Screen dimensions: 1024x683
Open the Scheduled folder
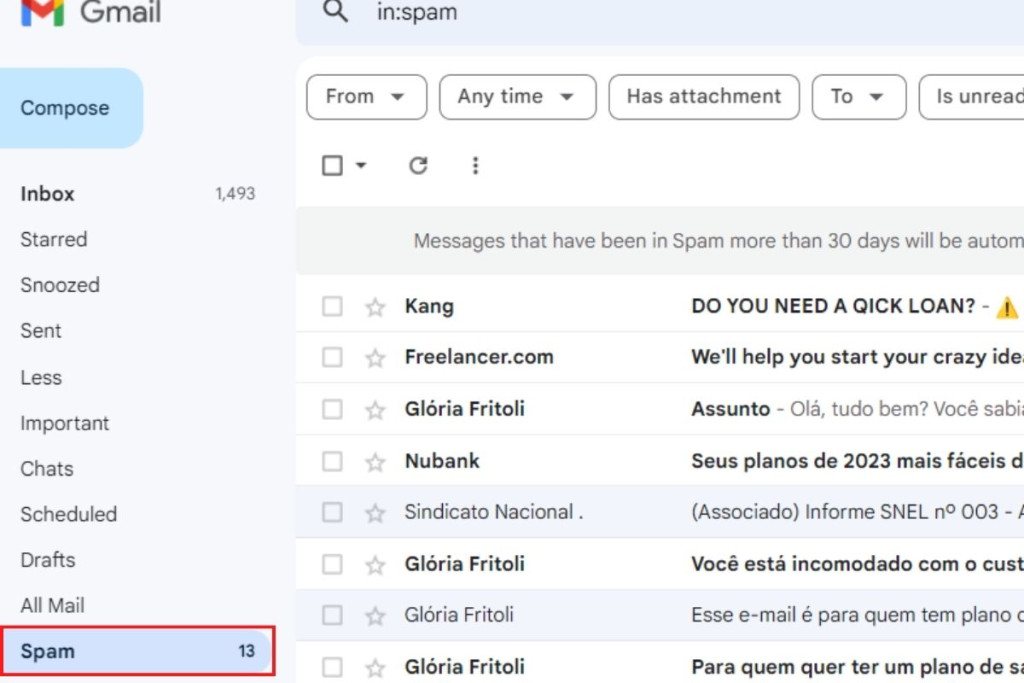pos(137,515)
